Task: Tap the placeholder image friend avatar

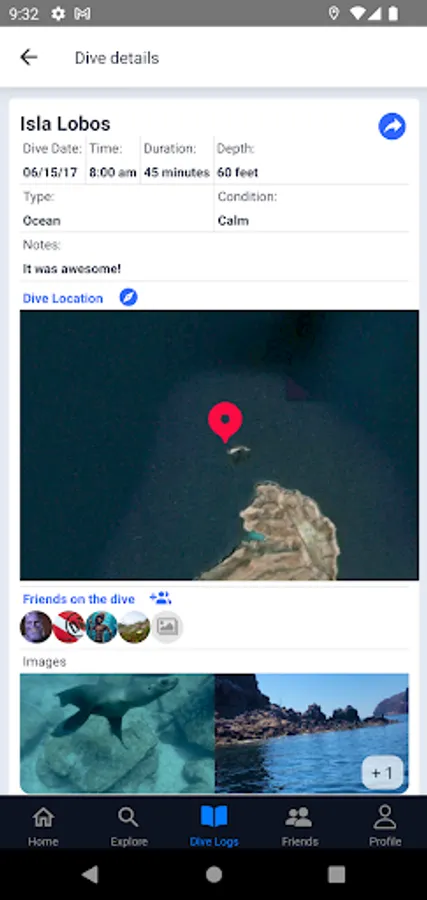Action: [x=167, y=627]
